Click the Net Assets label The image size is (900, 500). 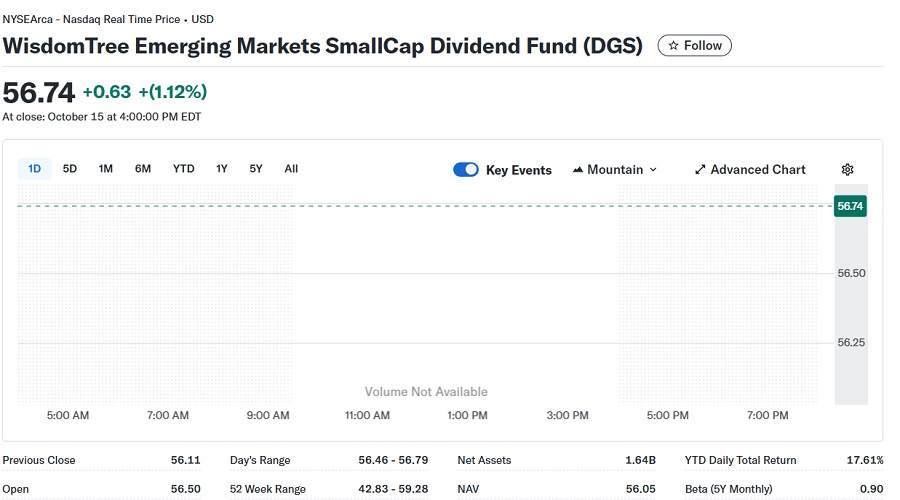[x=484, y=460]
